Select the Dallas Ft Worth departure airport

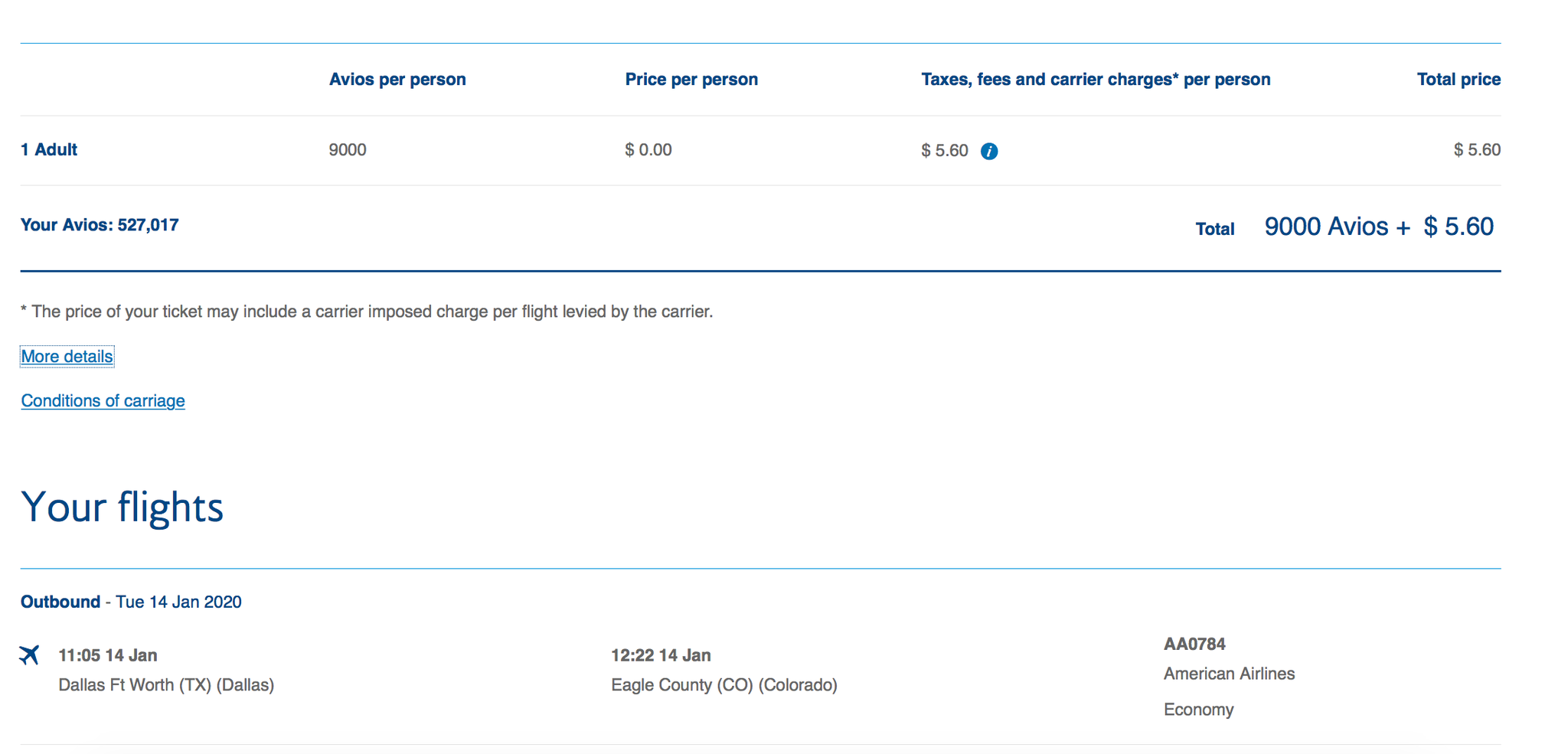166,684
